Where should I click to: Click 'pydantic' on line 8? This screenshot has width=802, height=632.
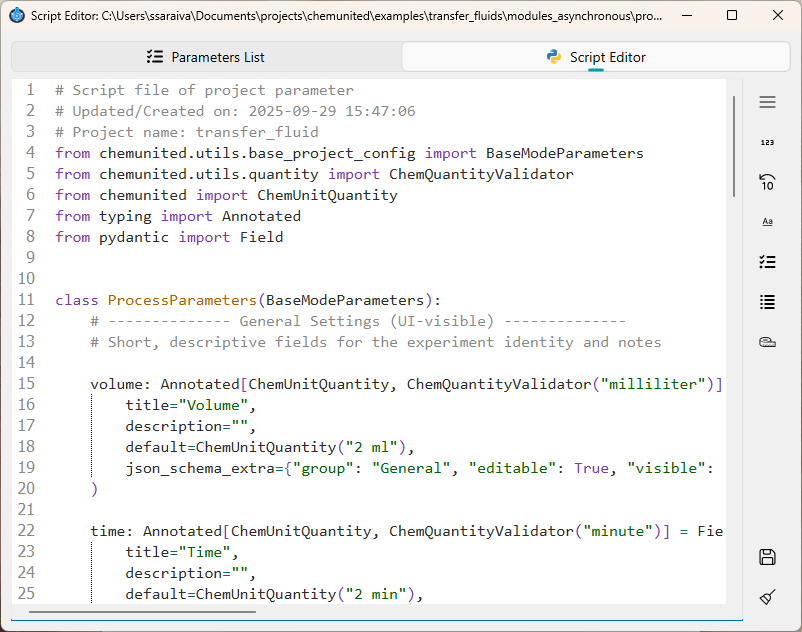pyautogui.click(x=133, y=238)
